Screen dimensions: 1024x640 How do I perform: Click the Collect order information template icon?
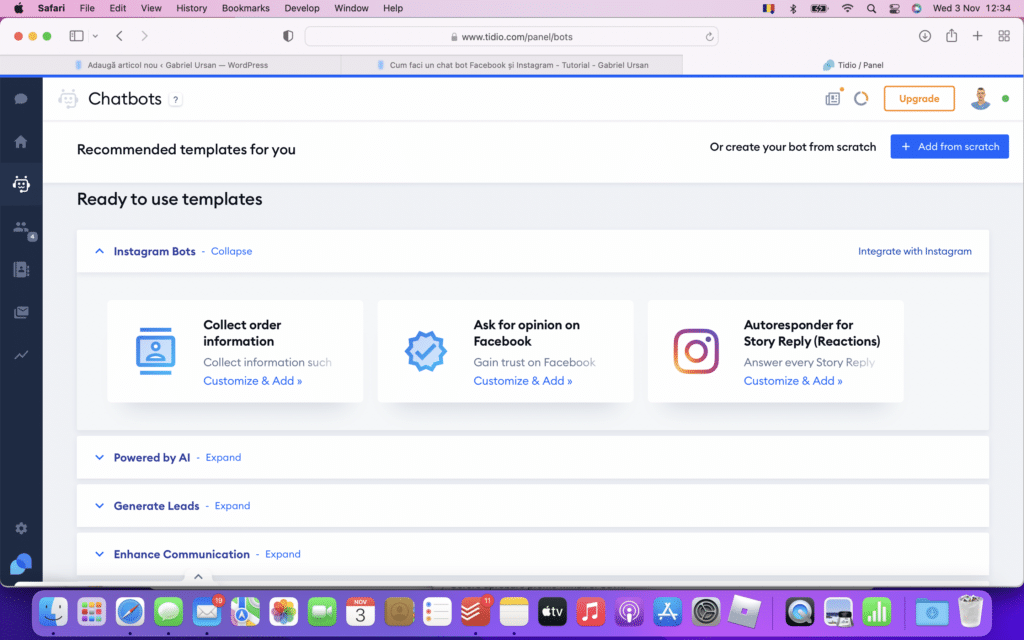click(x=155, y=351)
